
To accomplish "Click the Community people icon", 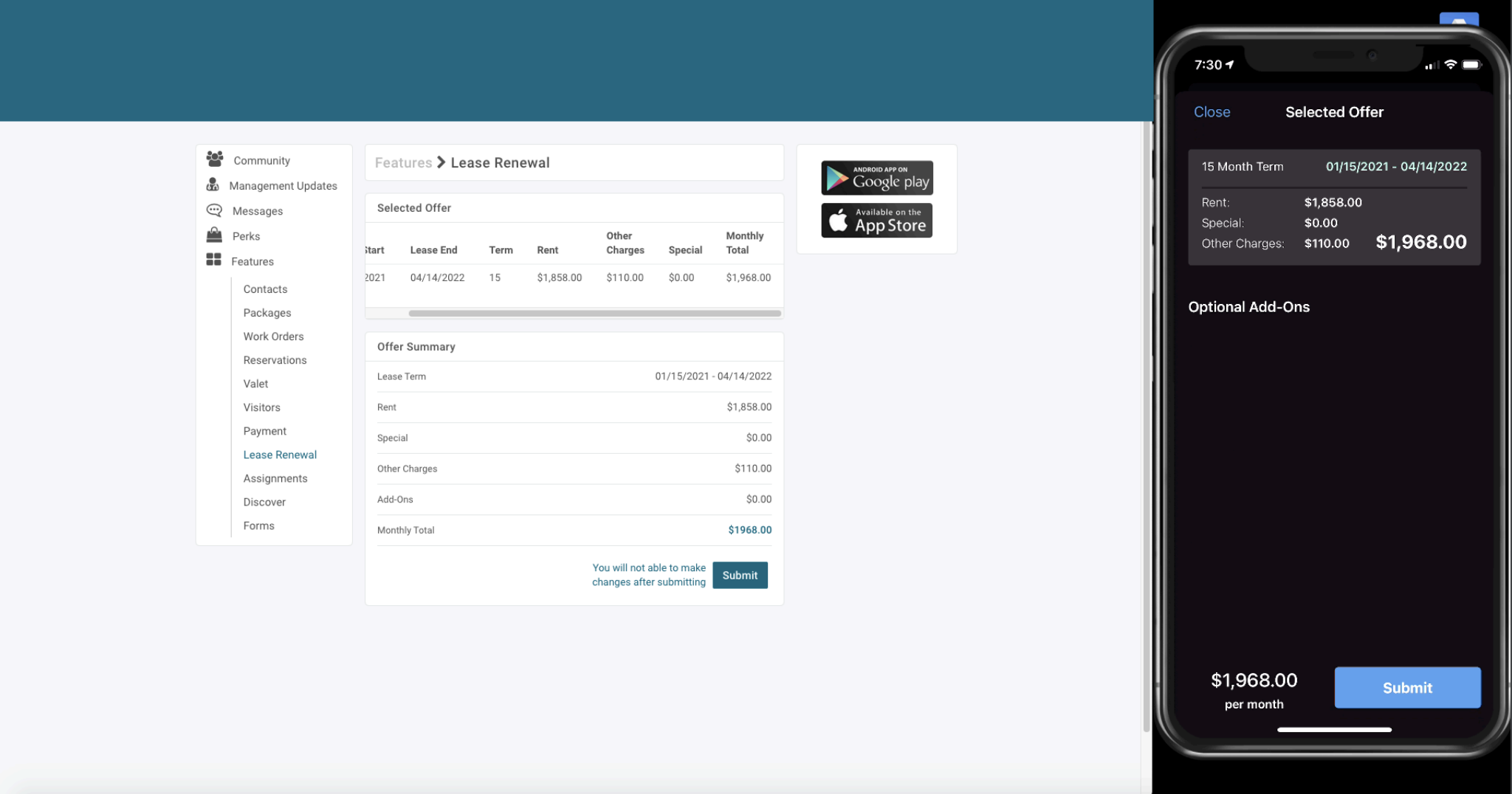I will tap(215, 159).
